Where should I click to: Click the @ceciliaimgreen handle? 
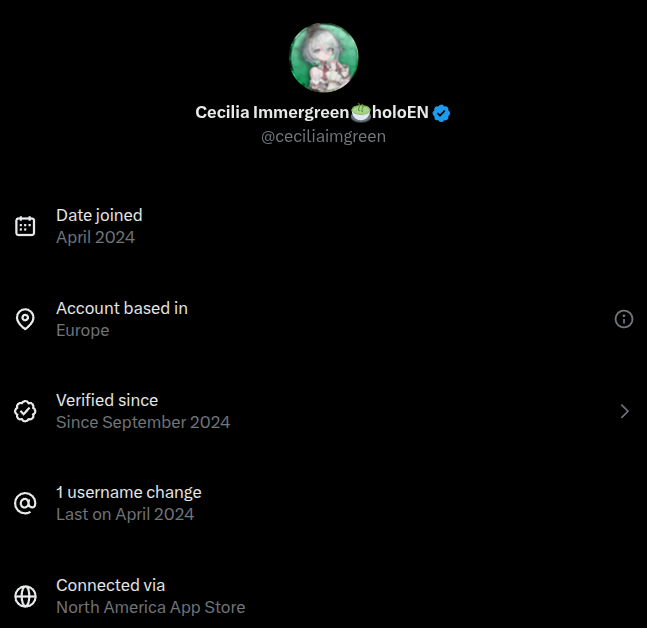[323, 137]
